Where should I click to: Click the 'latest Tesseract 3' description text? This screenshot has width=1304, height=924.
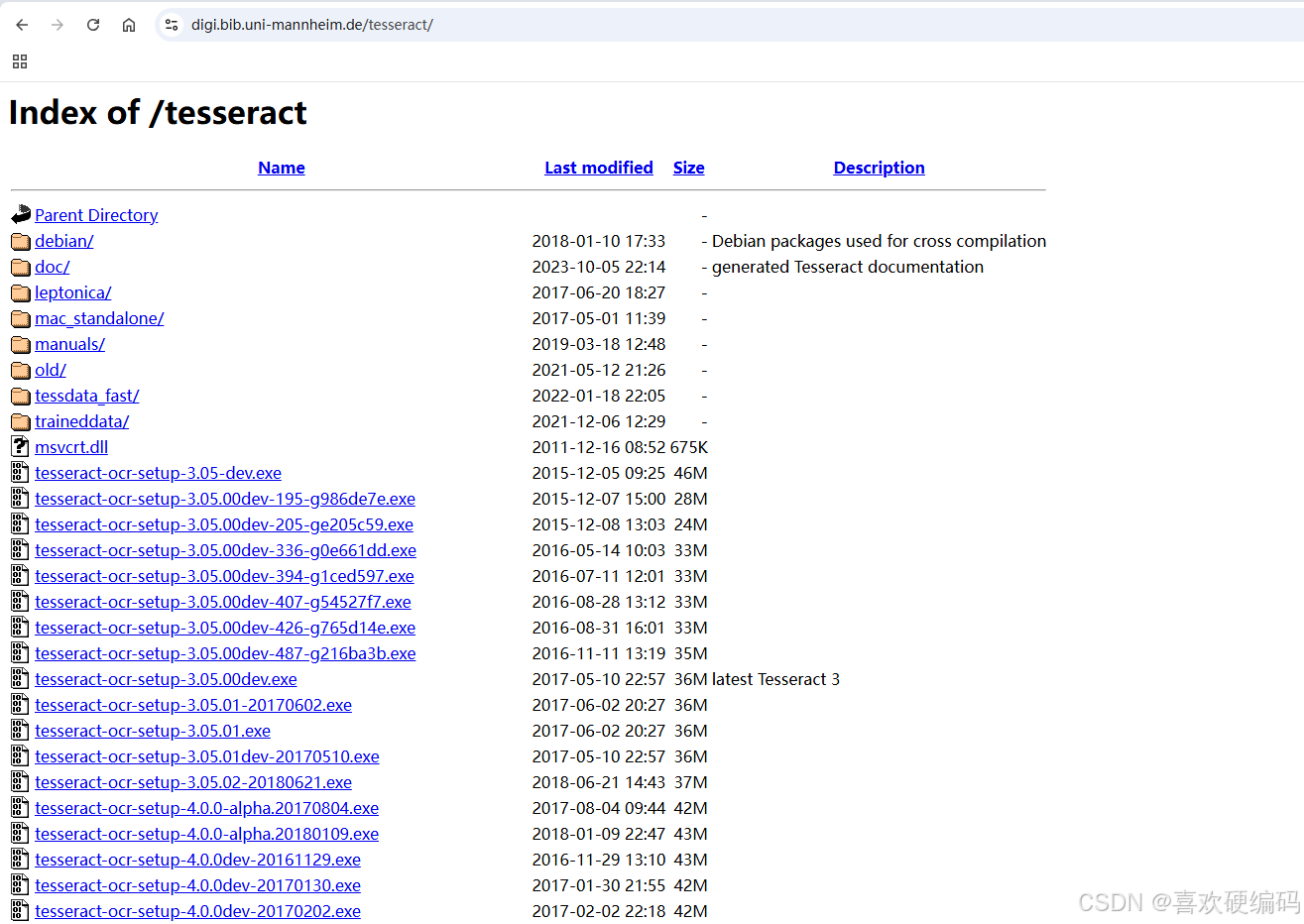pos(775,679)
